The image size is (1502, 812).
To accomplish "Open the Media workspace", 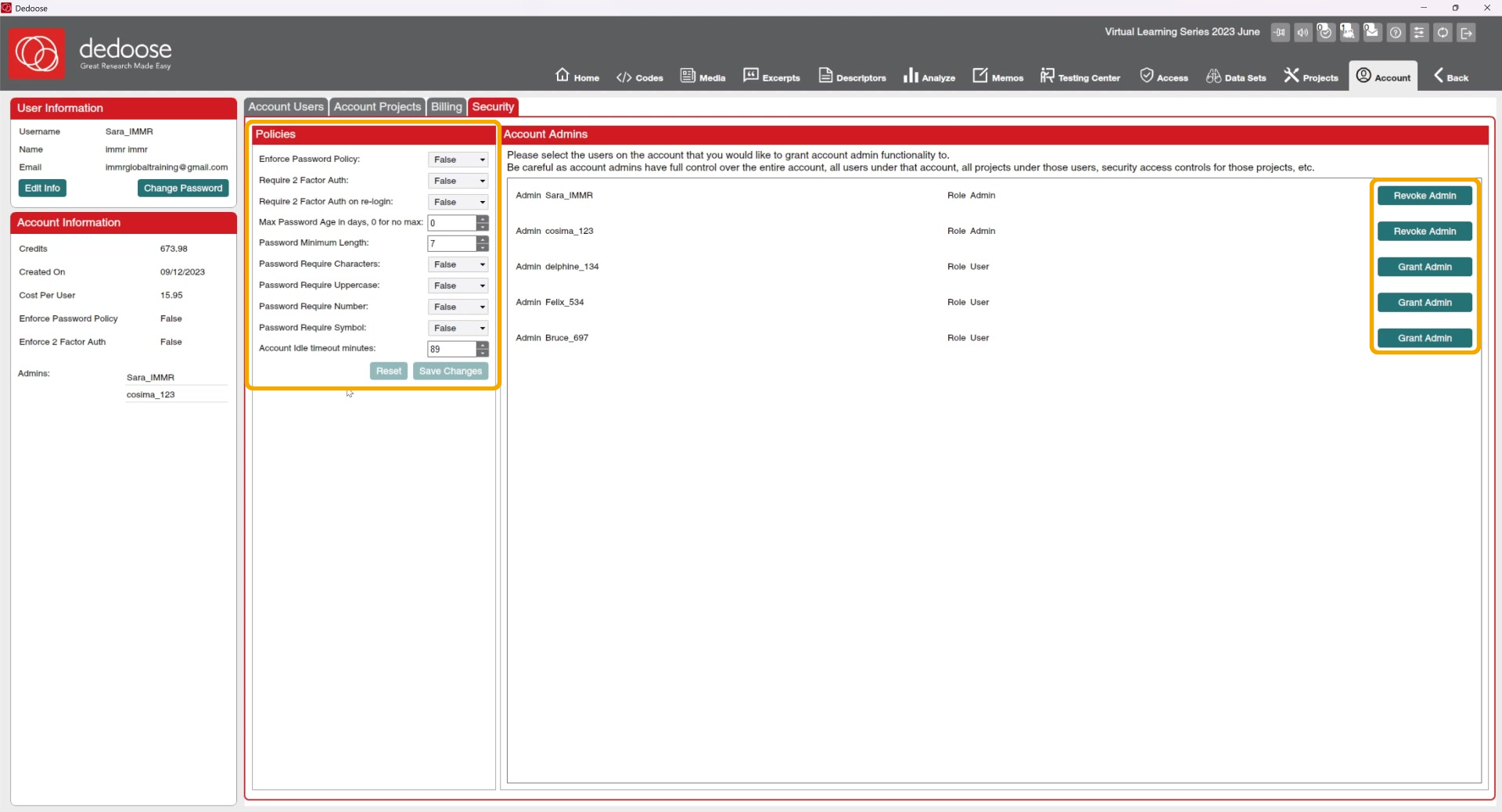I will point(702,76).
